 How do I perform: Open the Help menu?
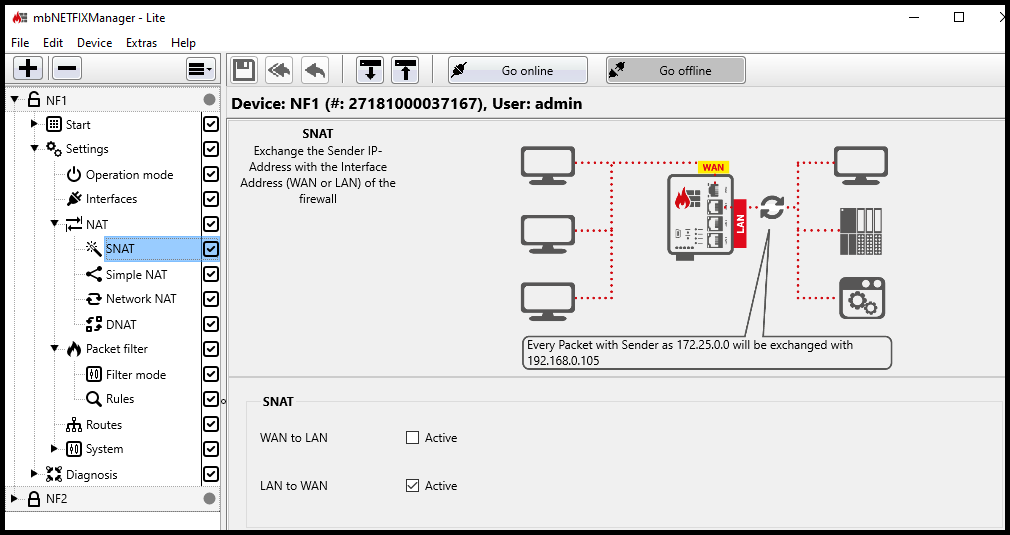(183, 42)
